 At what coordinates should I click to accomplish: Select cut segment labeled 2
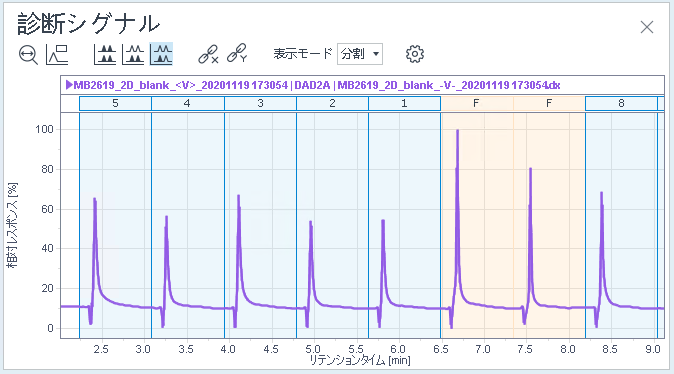(332, 103)
